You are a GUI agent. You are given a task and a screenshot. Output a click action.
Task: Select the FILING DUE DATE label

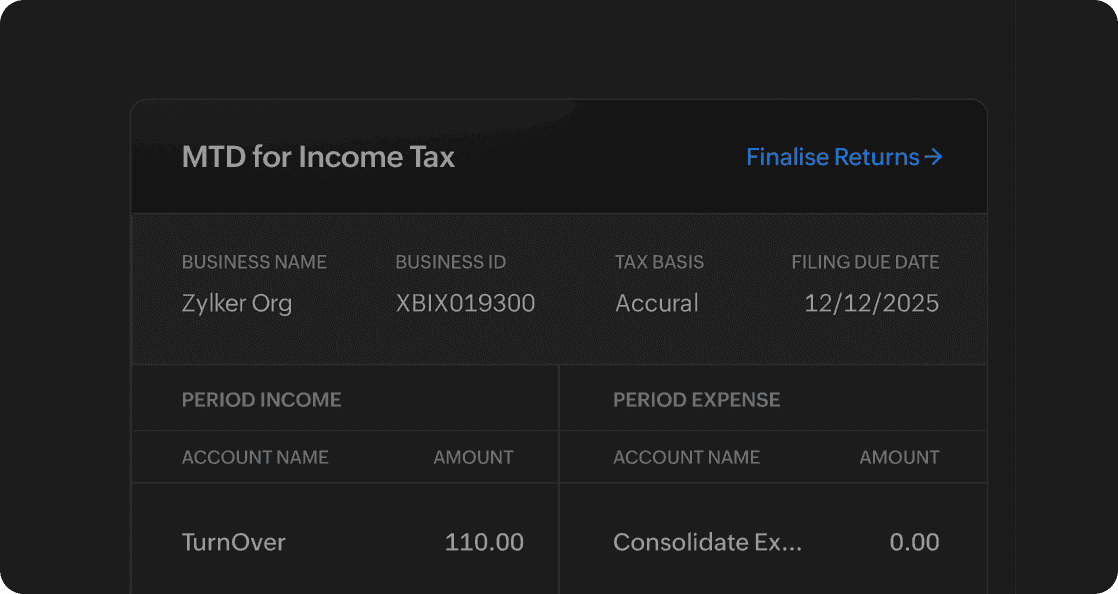point(865,262)
